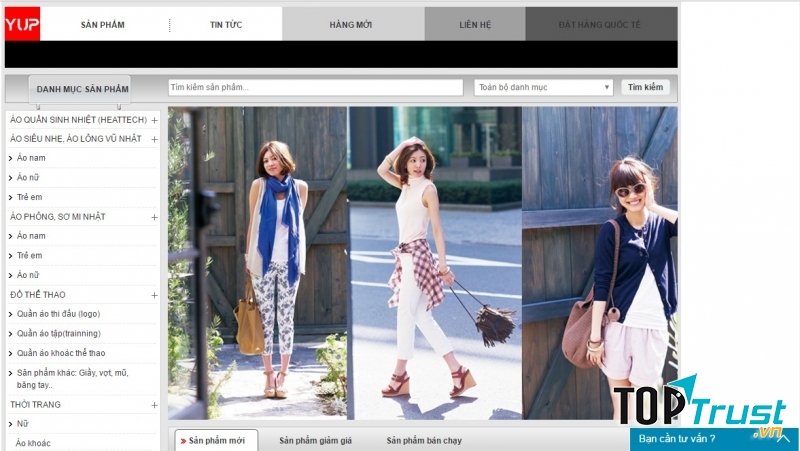Switch to Sản phẩm mới tab
This screenshot has height=451, width=800.
pos(216,440)
